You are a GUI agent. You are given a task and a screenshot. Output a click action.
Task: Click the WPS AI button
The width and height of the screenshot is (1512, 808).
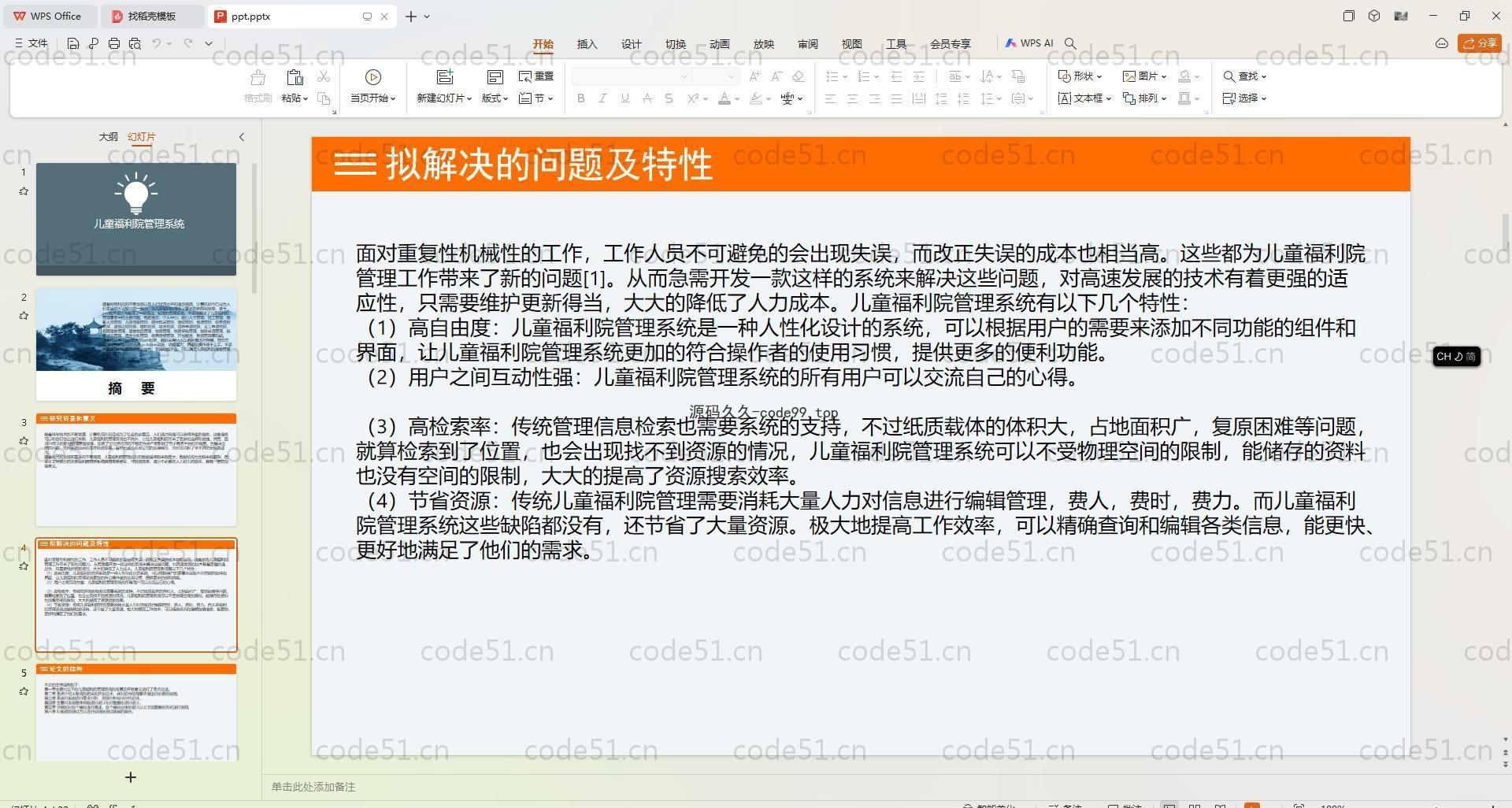1029,43
